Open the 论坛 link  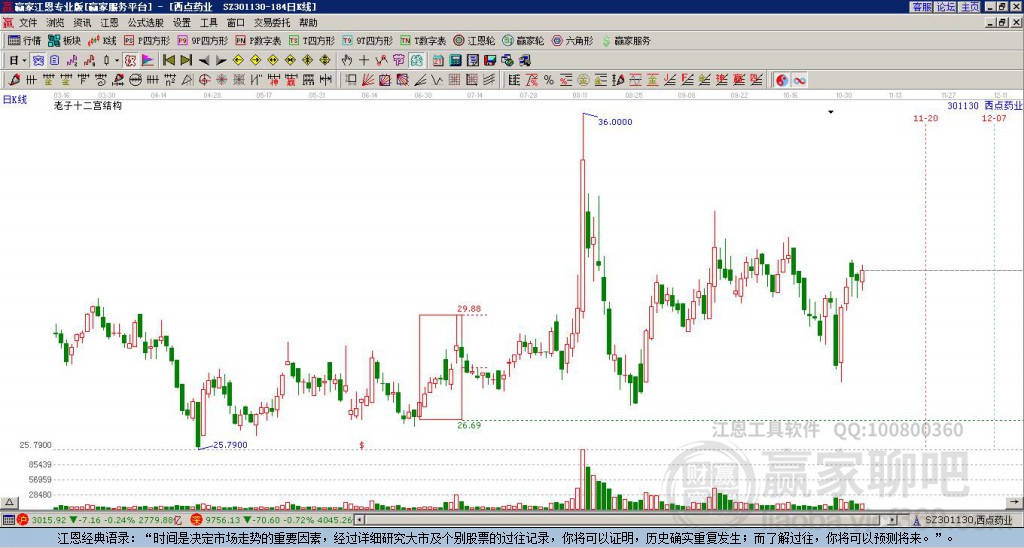pos(945,7)
